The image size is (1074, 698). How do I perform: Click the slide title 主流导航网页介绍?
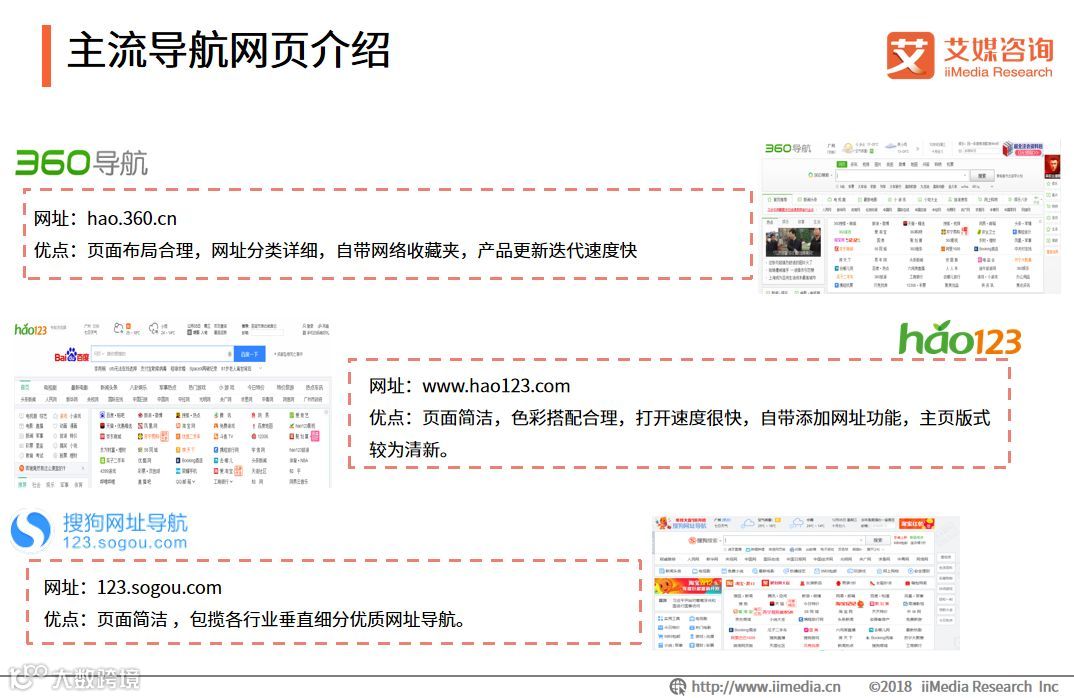pos(229,51)
